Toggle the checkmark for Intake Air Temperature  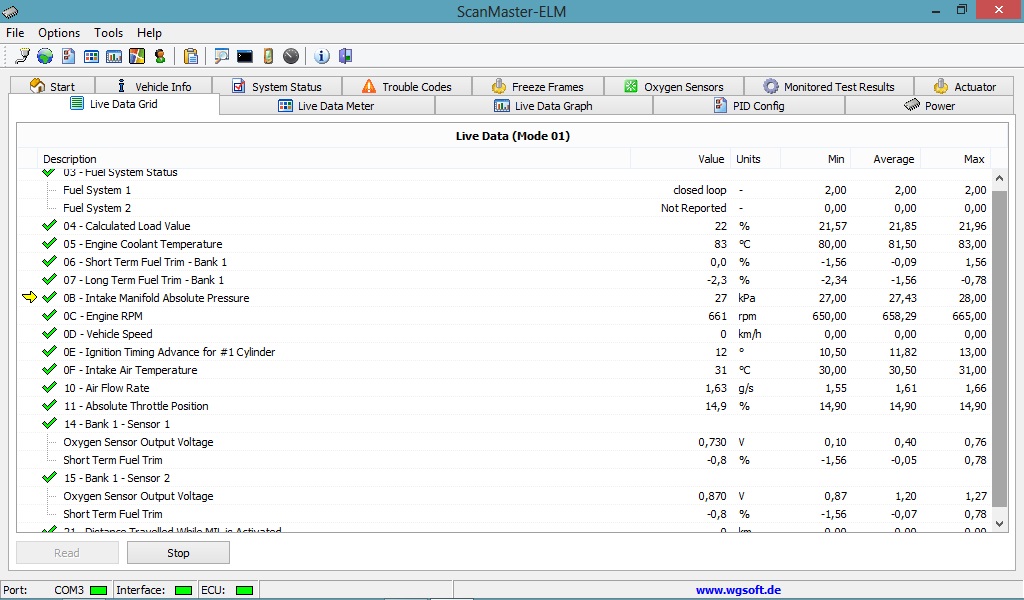click(x=49, y=370)
